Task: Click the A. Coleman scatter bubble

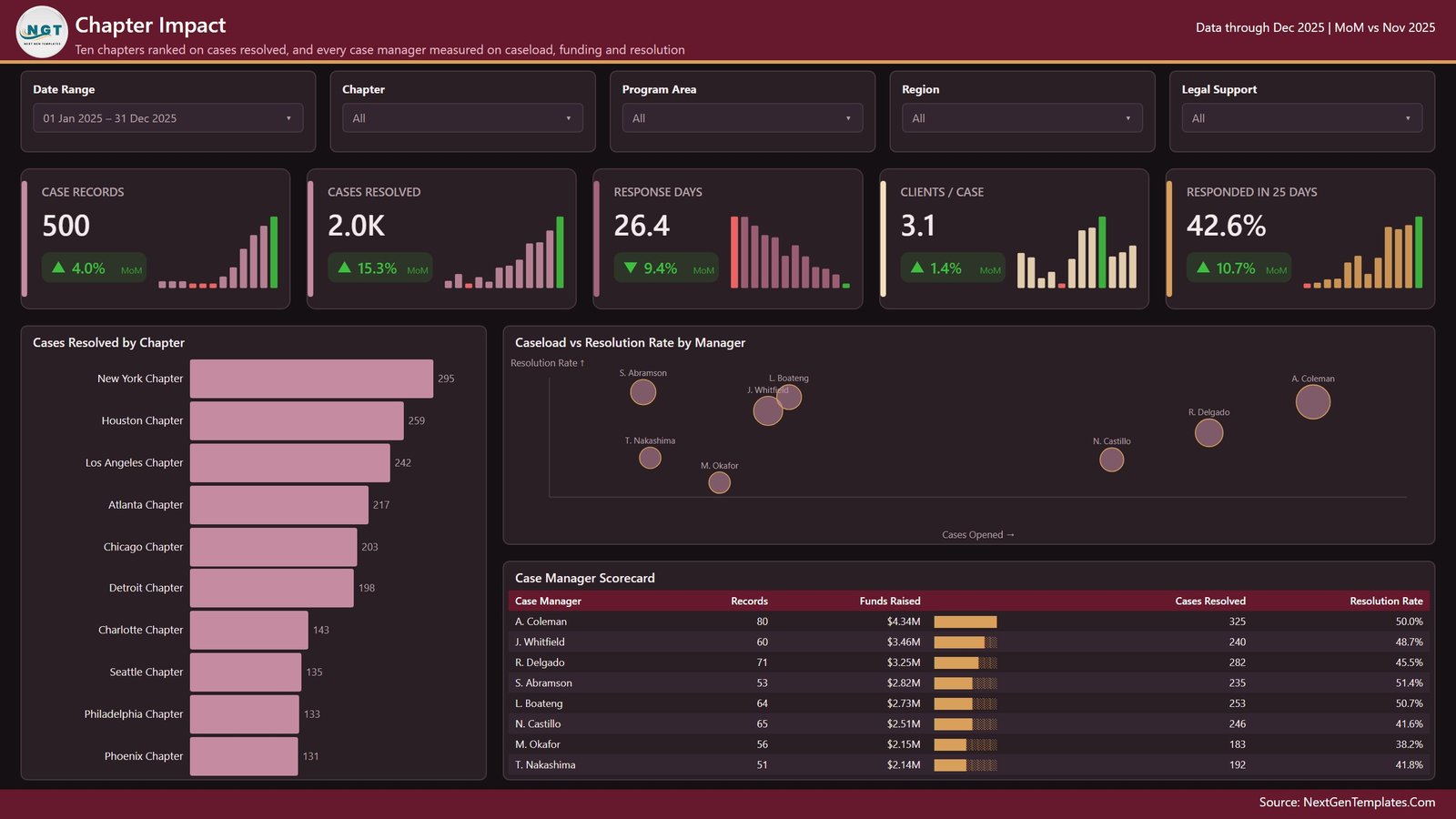Action: (1312, 401)
